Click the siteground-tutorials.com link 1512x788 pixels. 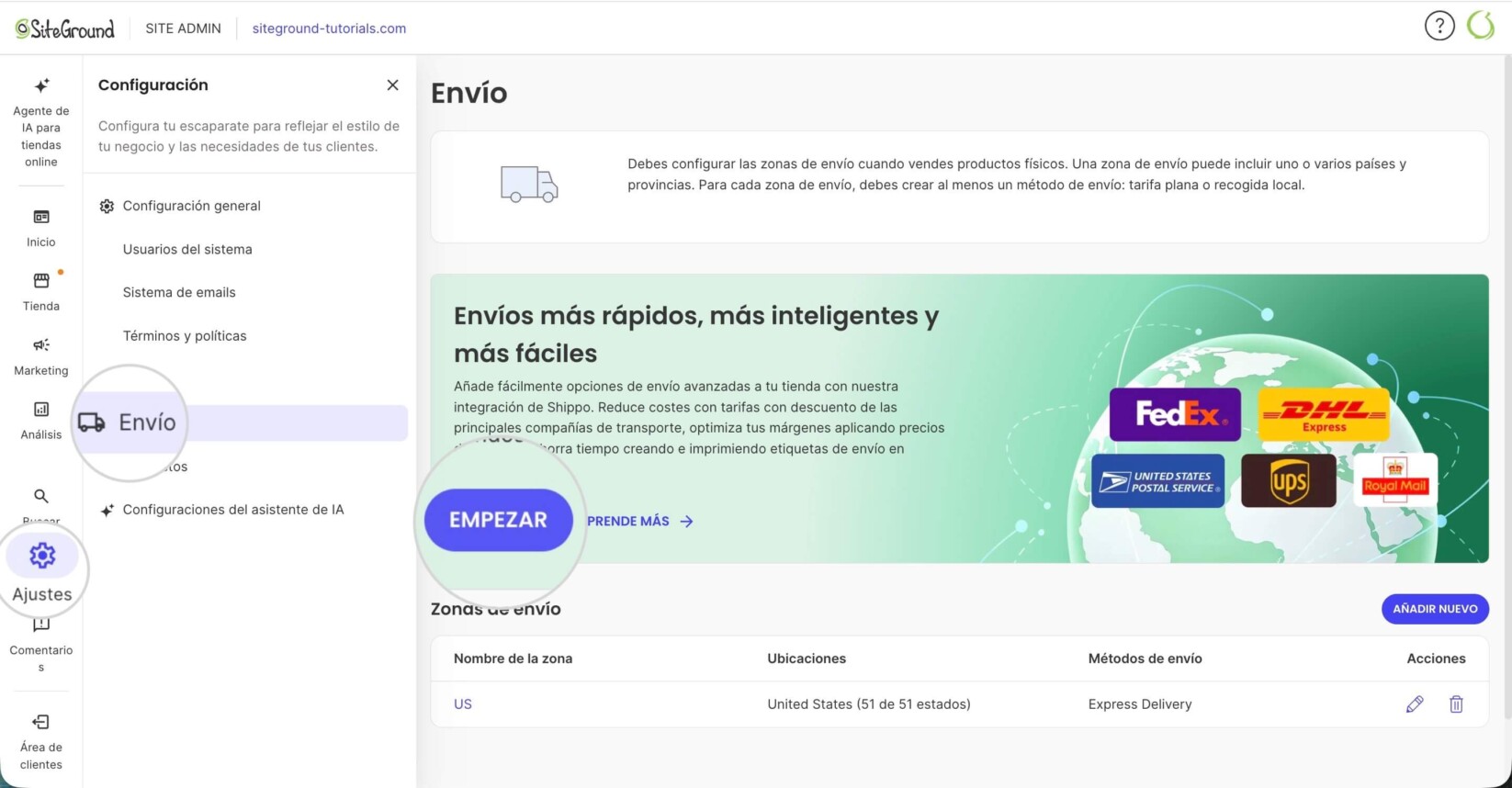[x=329, y=28]
